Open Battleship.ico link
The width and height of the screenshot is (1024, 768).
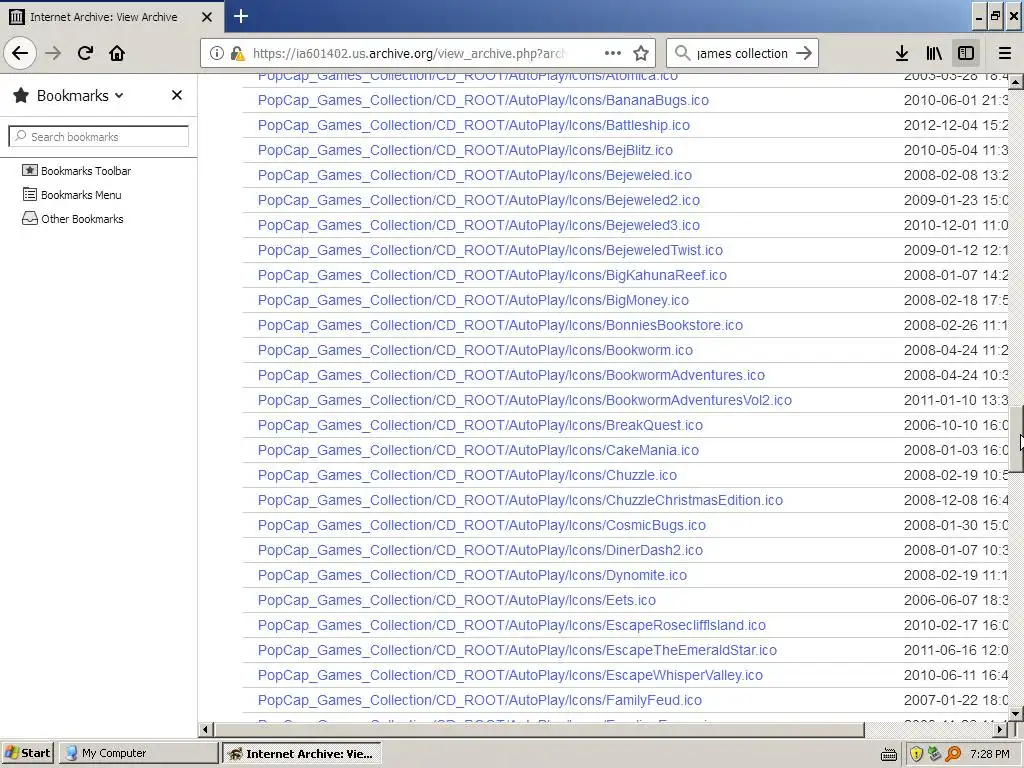[473, 125]
